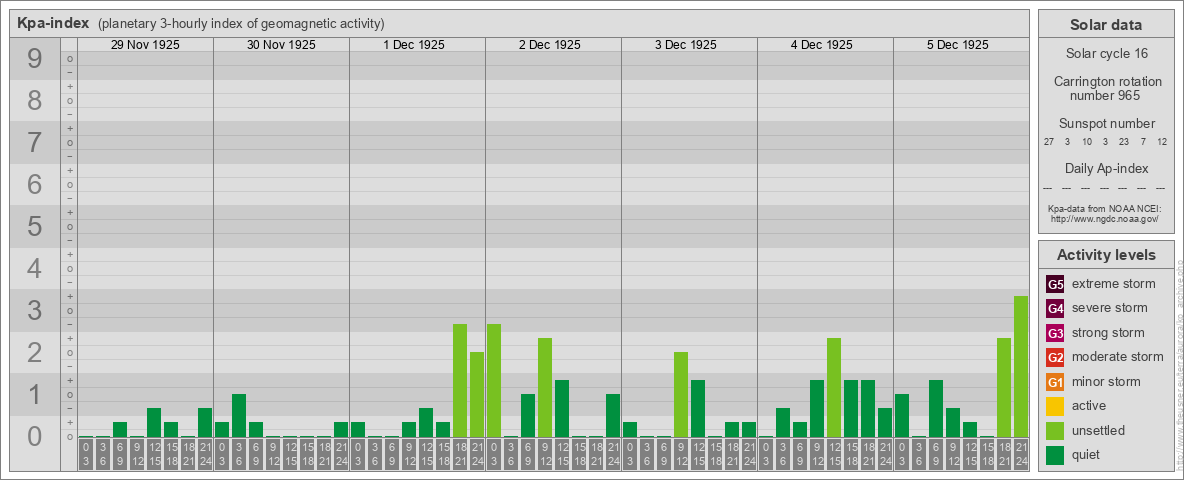Screen dimensions: 1184x480
Task: Click the 4 Dec 12-15 unsettled bar
Action: coord(834,388)
